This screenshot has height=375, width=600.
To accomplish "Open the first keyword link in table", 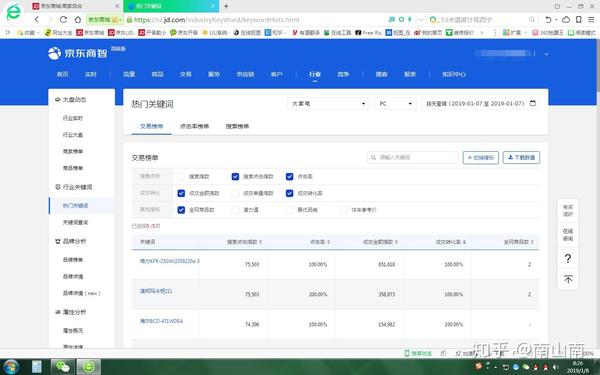I will (x=170, y=261).
